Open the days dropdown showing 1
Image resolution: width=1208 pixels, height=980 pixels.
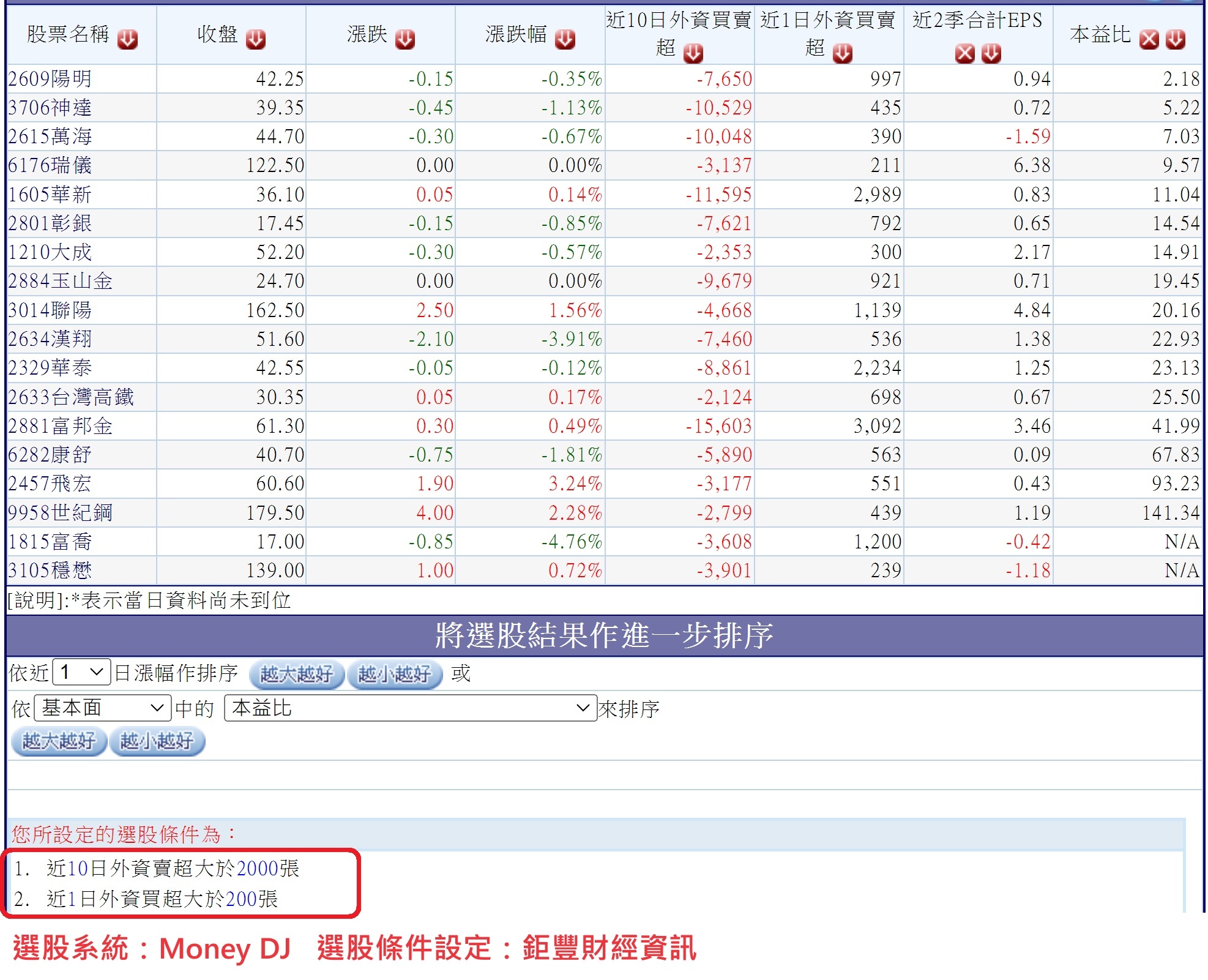click(x=81, y=672)
